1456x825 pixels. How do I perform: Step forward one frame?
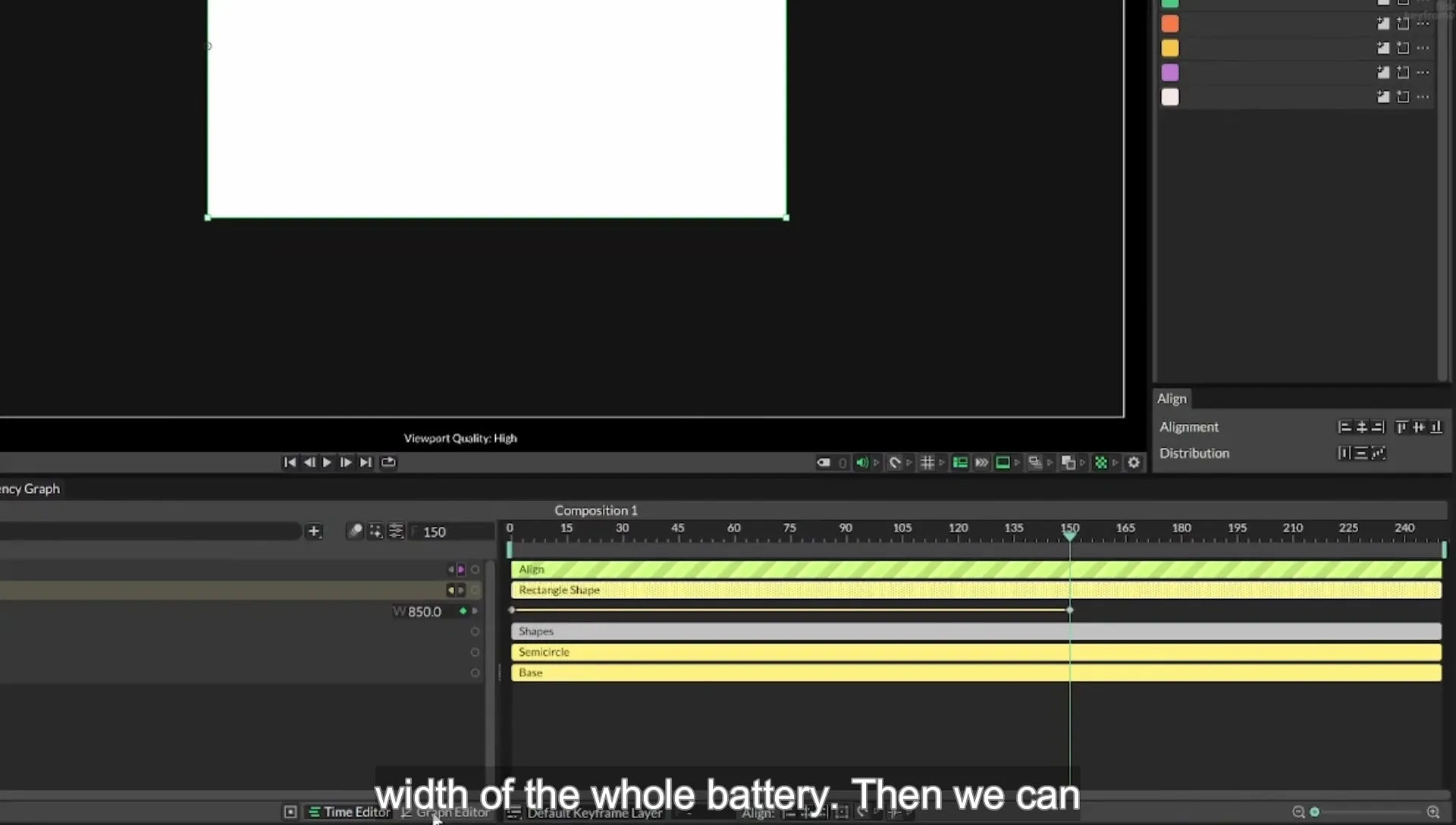click(x=346, y=463)
